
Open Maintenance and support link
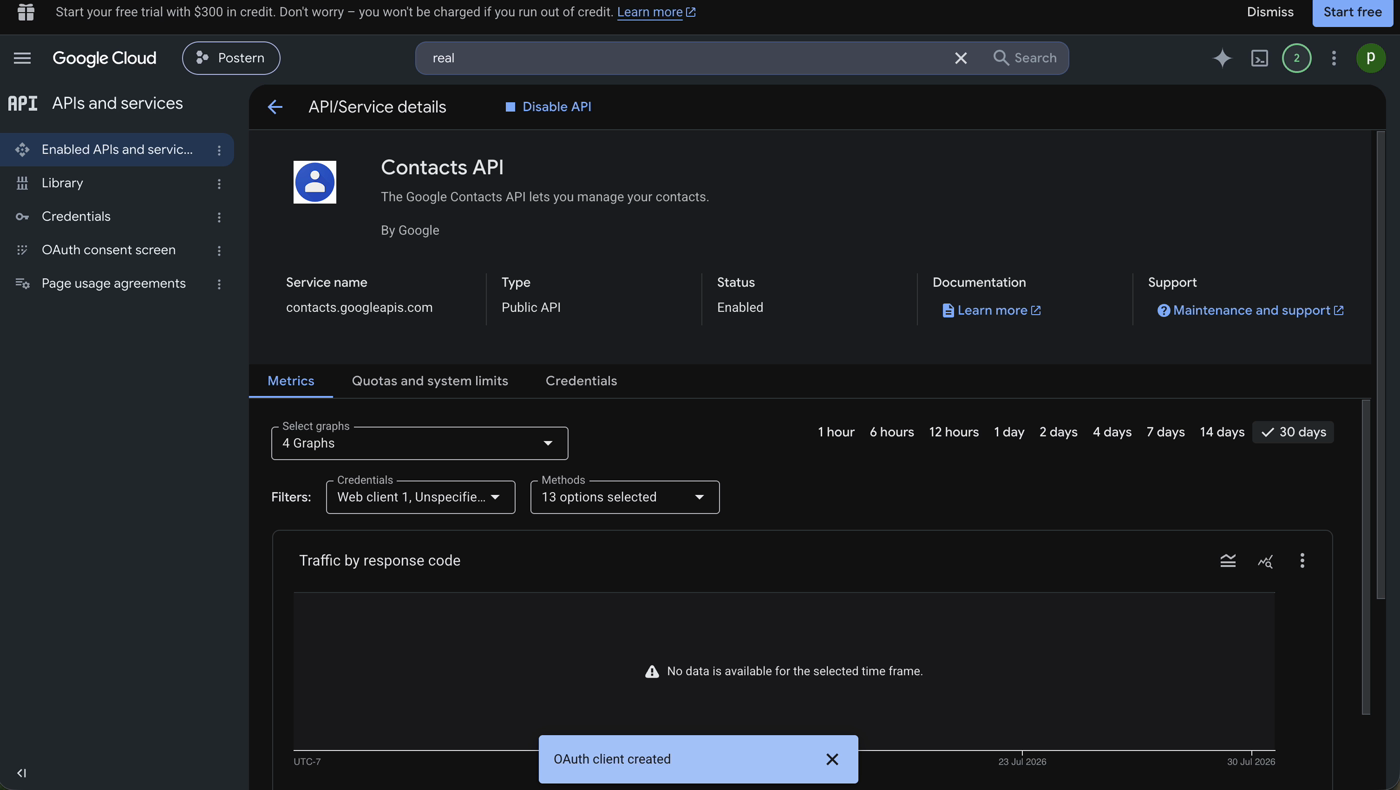(1251, 311)
